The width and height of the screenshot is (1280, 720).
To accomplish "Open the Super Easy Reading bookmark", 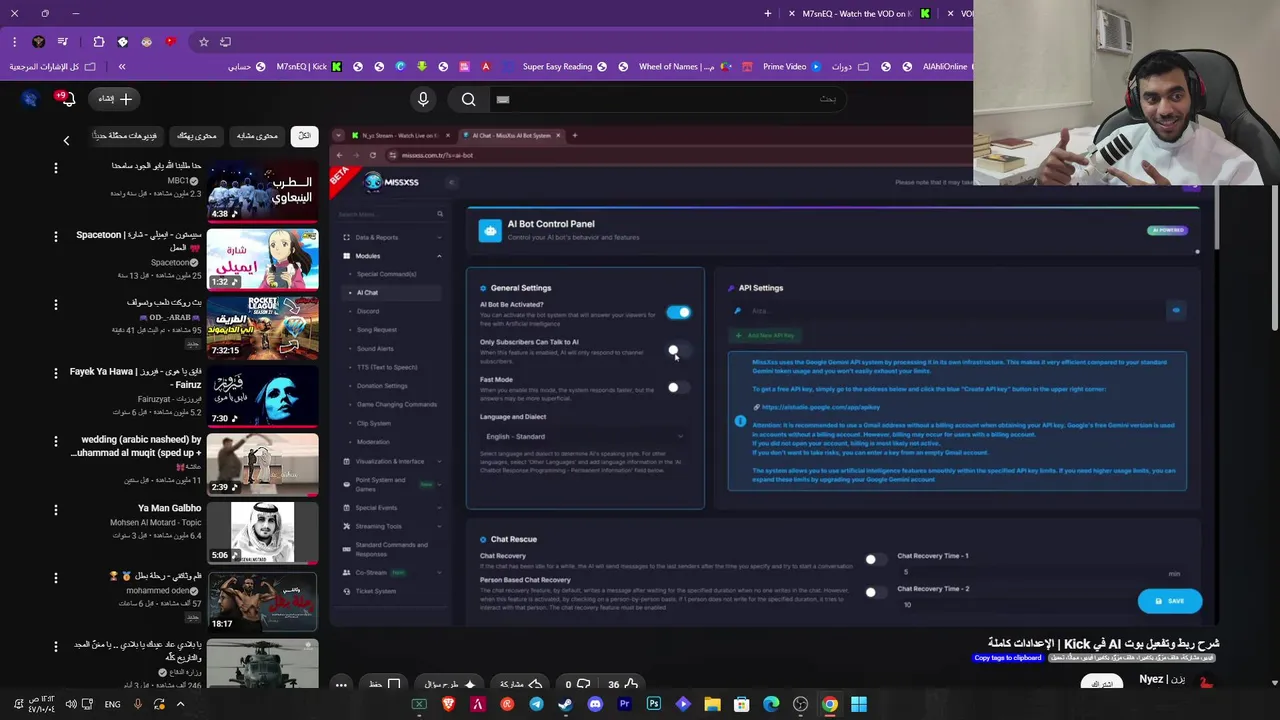I will click(x=564, y=67).
